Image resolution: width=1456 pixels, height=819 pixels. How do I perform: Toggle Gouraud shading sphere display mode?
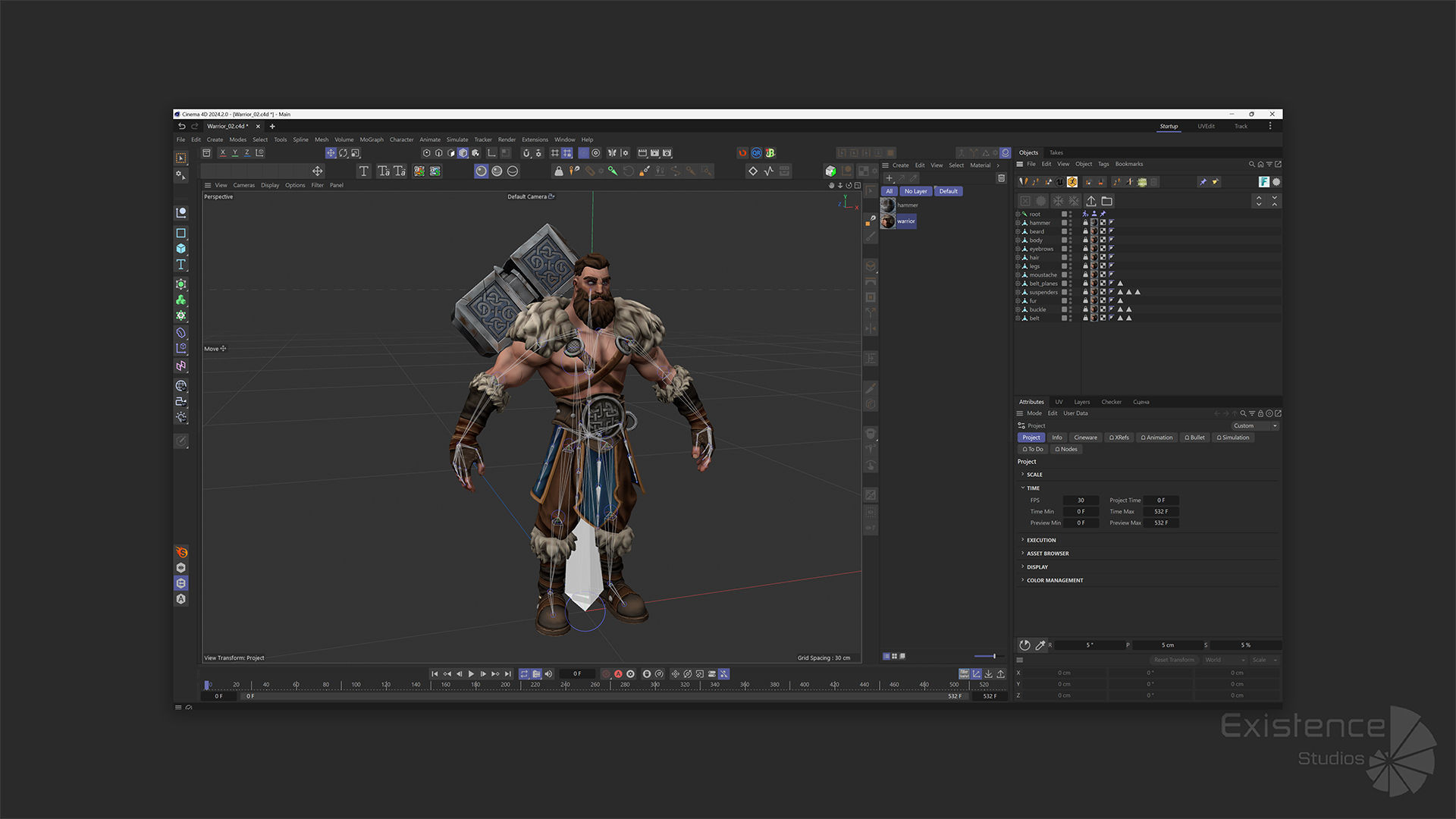point(481,171)
